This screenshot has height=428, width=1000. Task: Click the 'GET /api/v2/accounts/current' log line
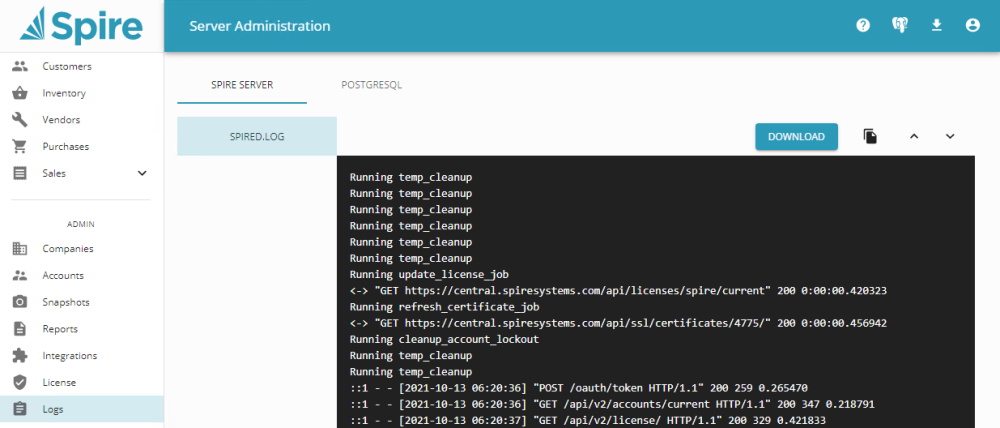[x=612, y=404]
